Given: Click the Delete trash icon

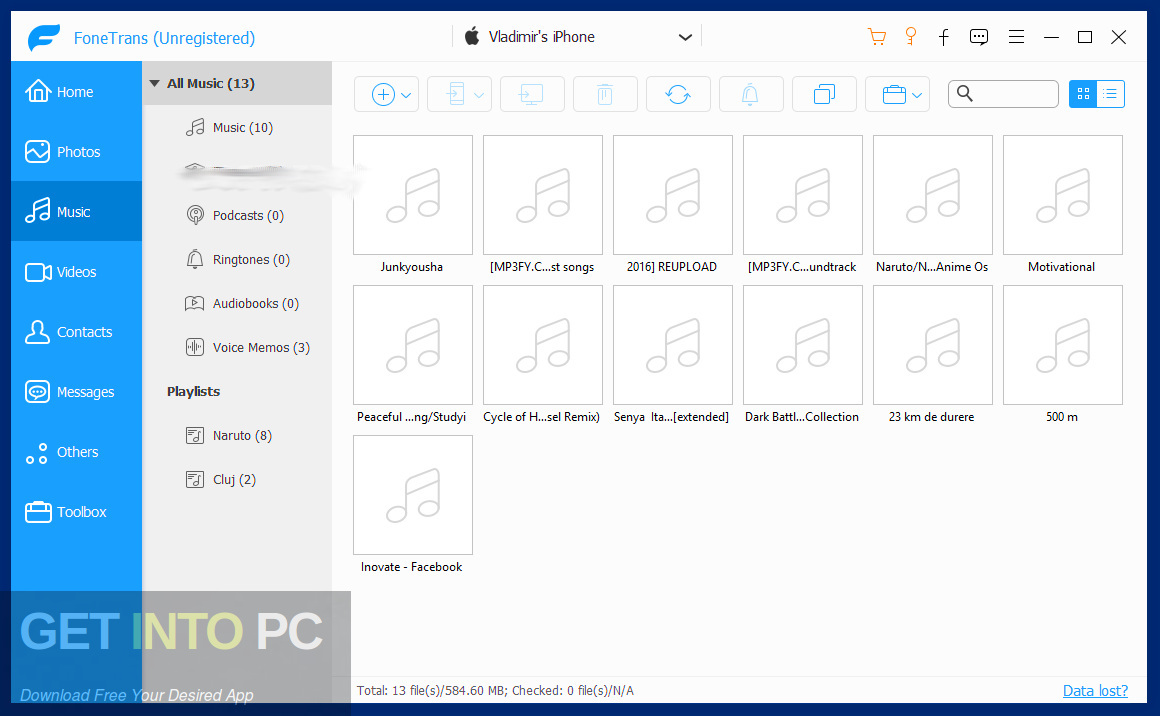Looking at the screenshot, I should [x=604, y=94].
